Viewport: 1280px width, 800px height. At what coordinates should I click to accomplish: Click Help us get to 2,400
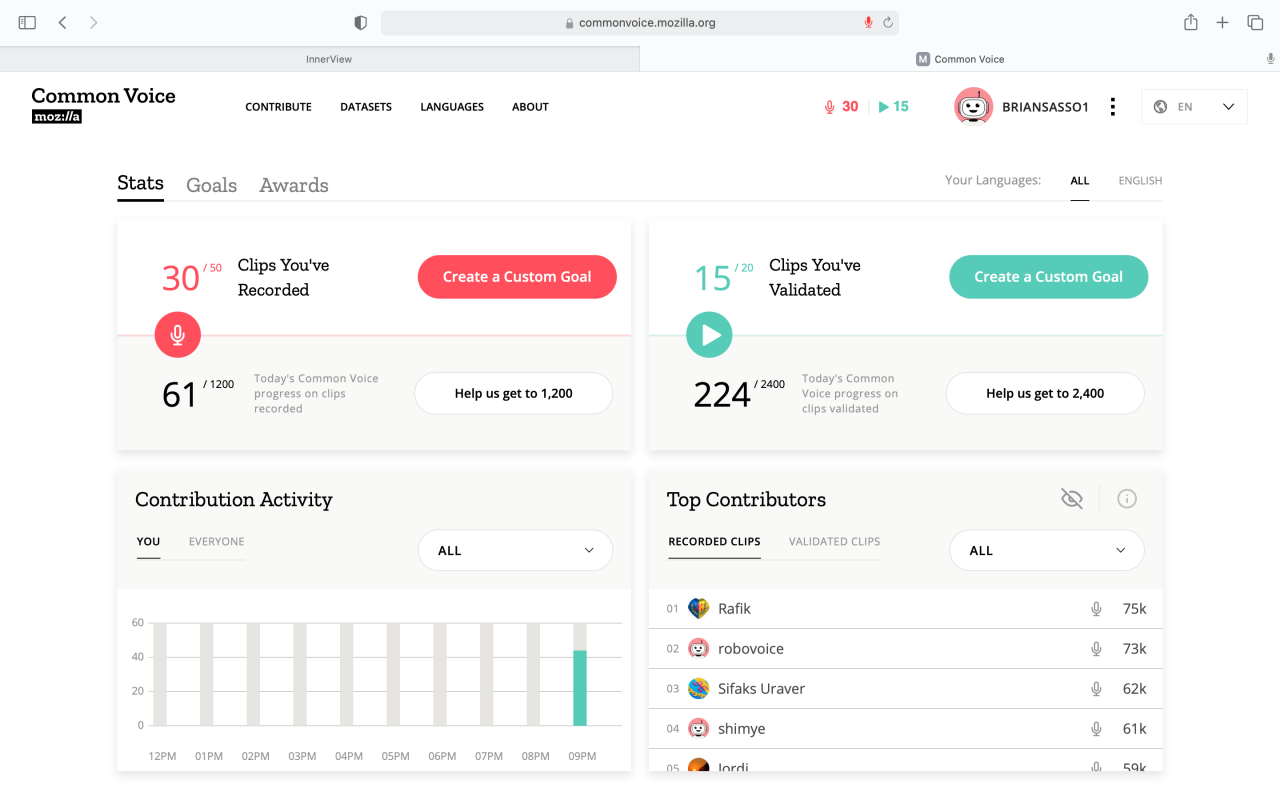tap(1045, 393)
